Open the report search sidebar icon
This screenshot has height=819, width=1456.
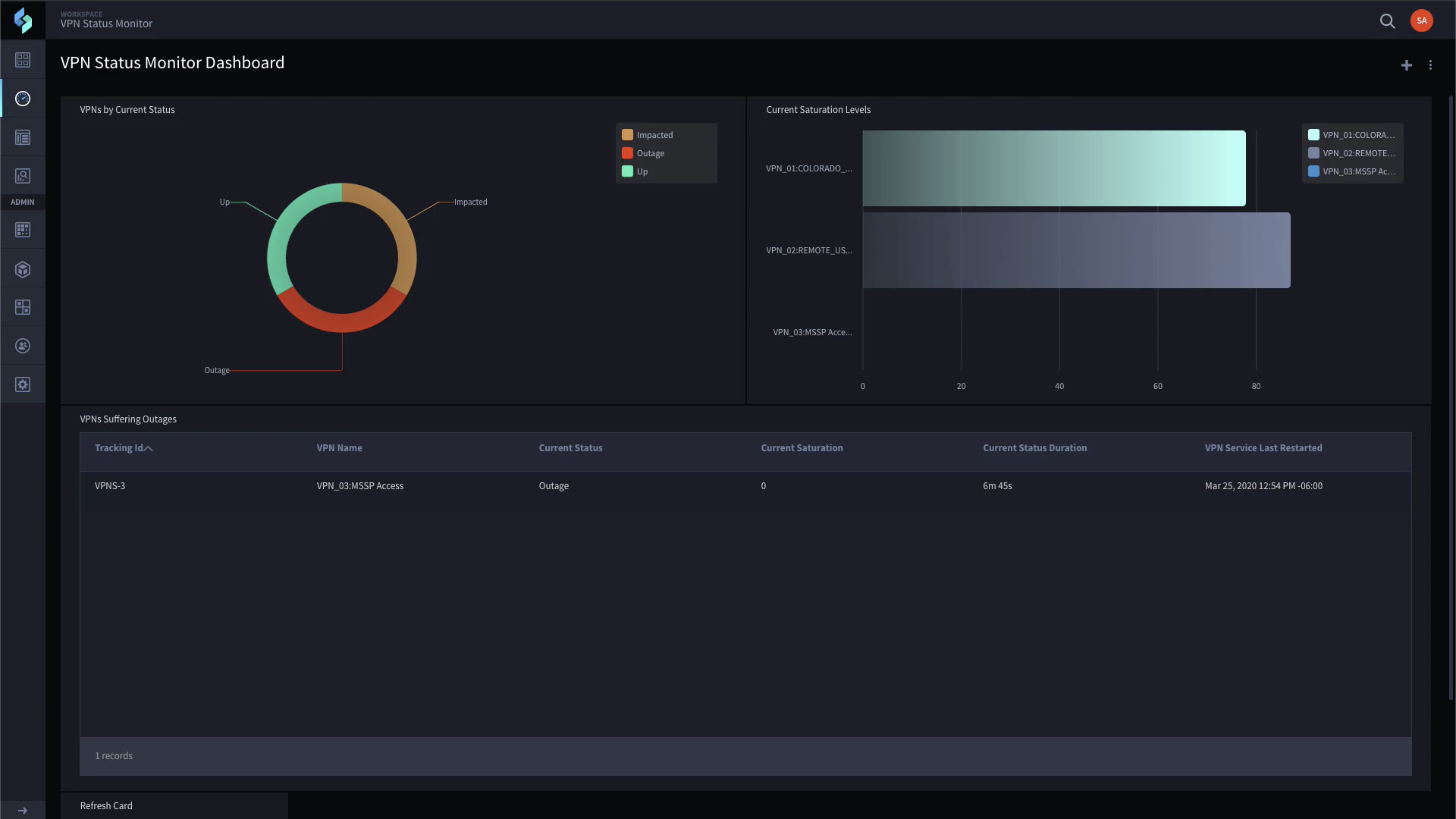click(x=23, y=176)
